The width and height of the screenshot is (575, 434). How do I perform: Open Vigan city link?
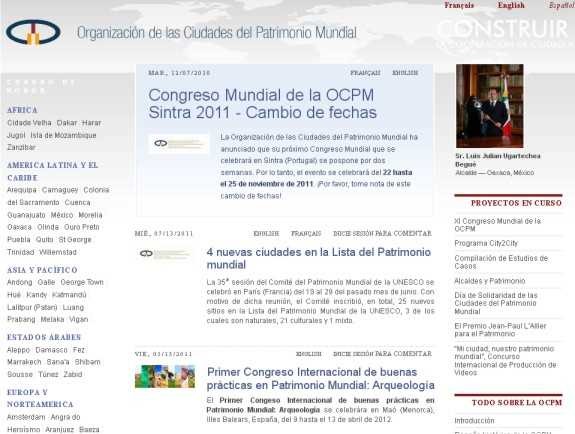tap(78, 320)
